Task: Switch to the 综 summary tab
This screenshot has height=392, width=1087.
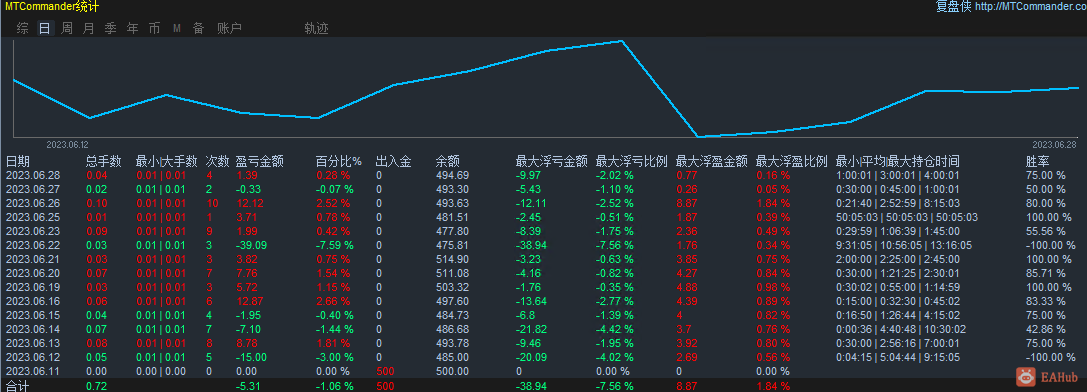Action: pyautogui.click(x=23, y=28)
